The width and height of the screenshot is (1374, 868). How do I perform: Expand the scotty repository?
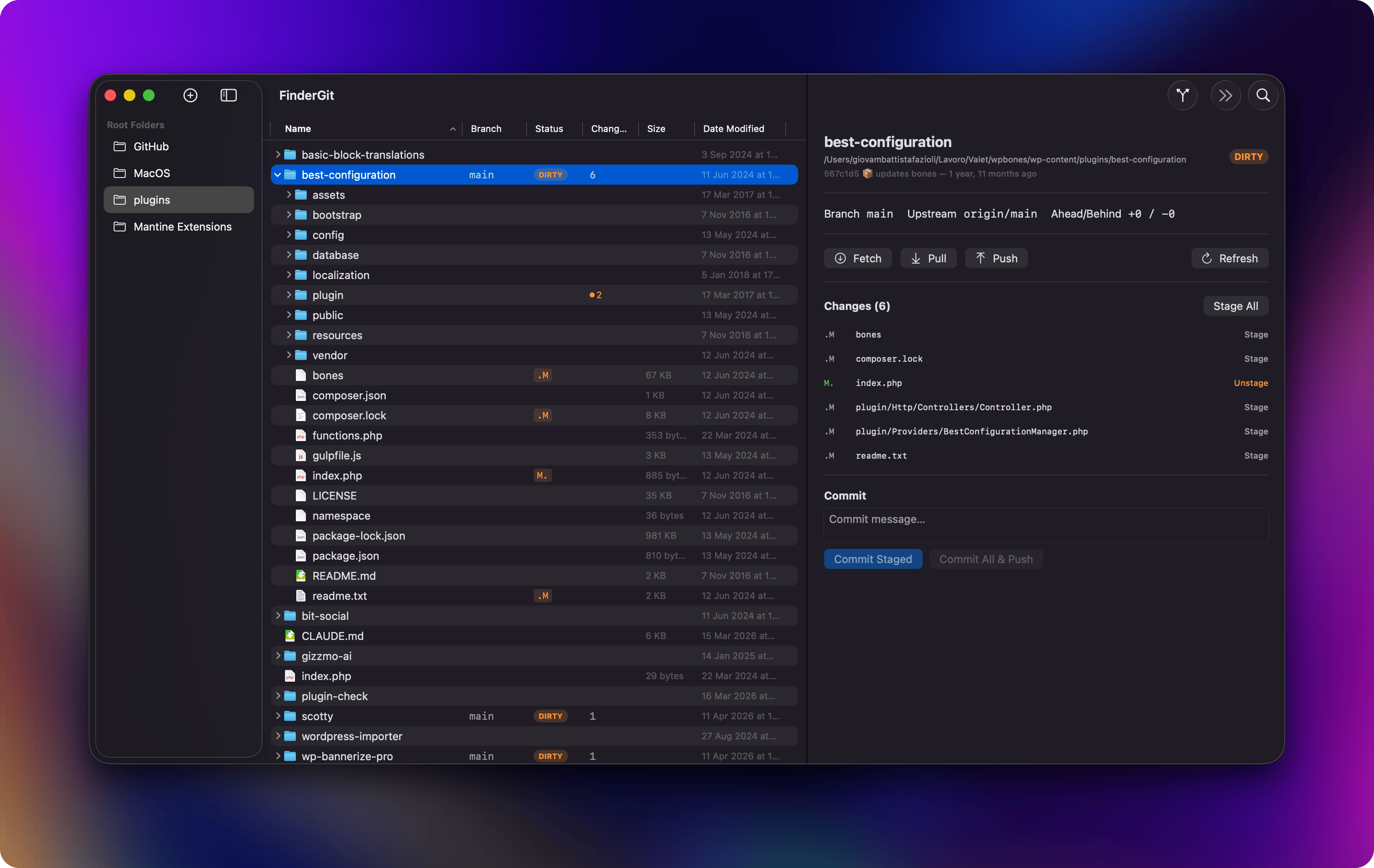click(278, 716)
